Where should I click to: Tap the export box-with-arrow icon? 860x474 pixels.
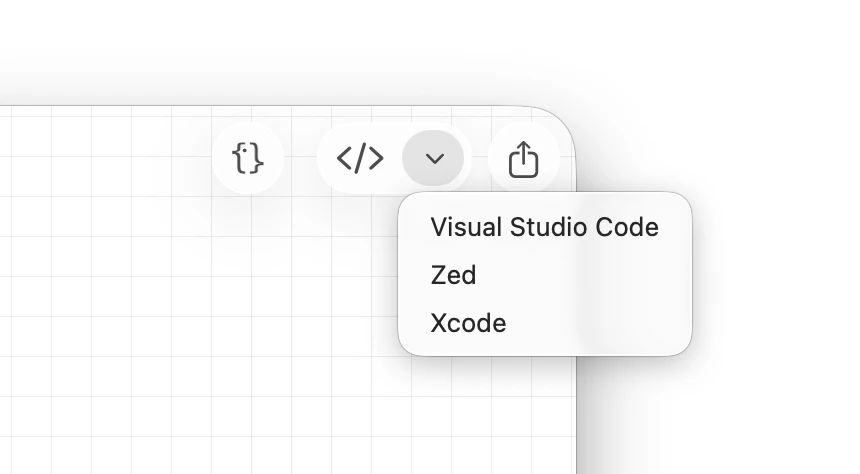pyautogui.click(x=523, y=159)
